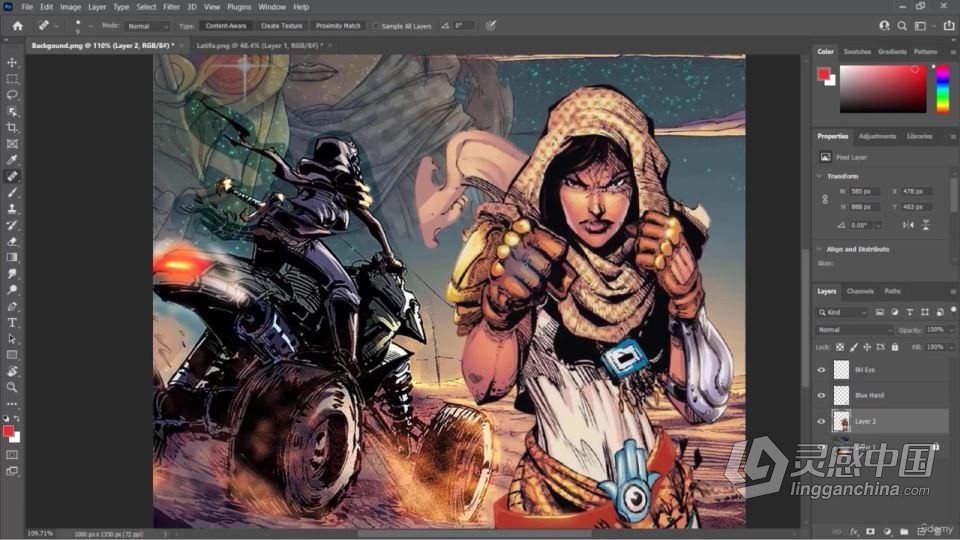The image size is (960, 540).
Task: Open the Opacity slider dropdown arrow
Action: coord(951,330)
